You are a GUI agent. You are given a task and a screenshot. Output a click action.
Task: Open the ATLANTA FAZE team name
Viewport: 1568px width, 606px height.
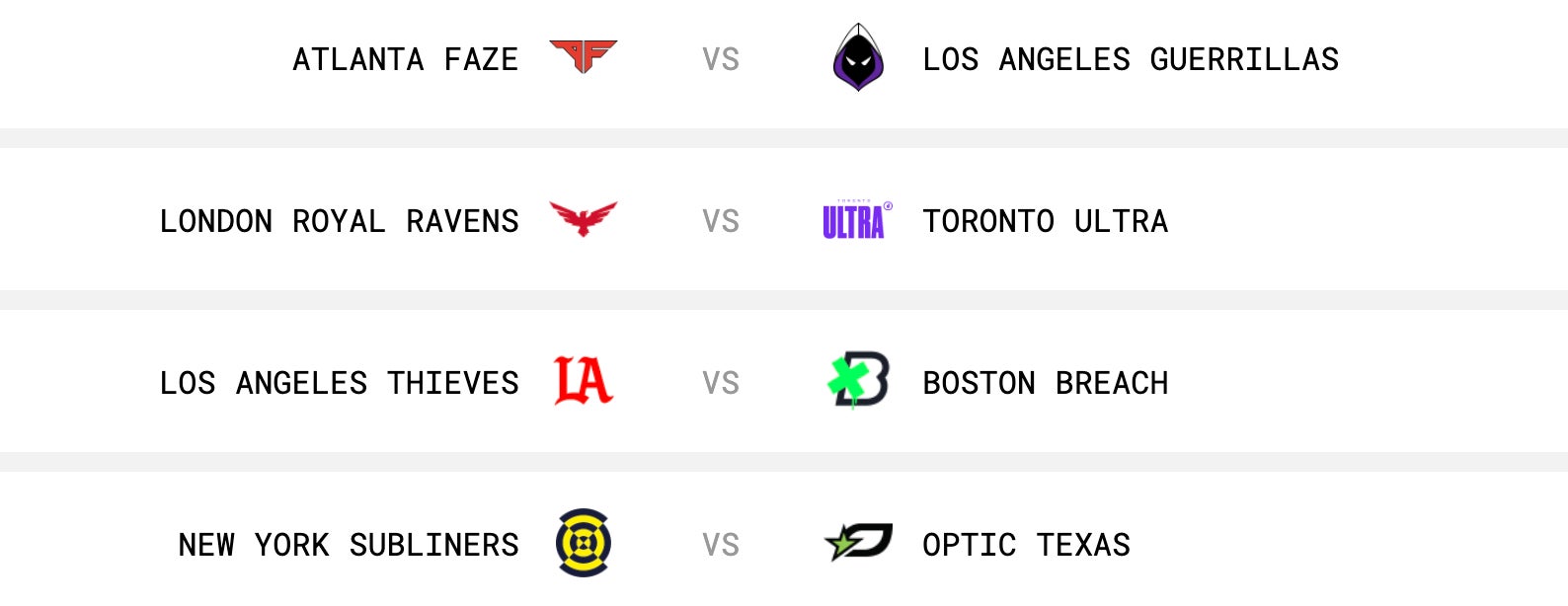(405, 59)
